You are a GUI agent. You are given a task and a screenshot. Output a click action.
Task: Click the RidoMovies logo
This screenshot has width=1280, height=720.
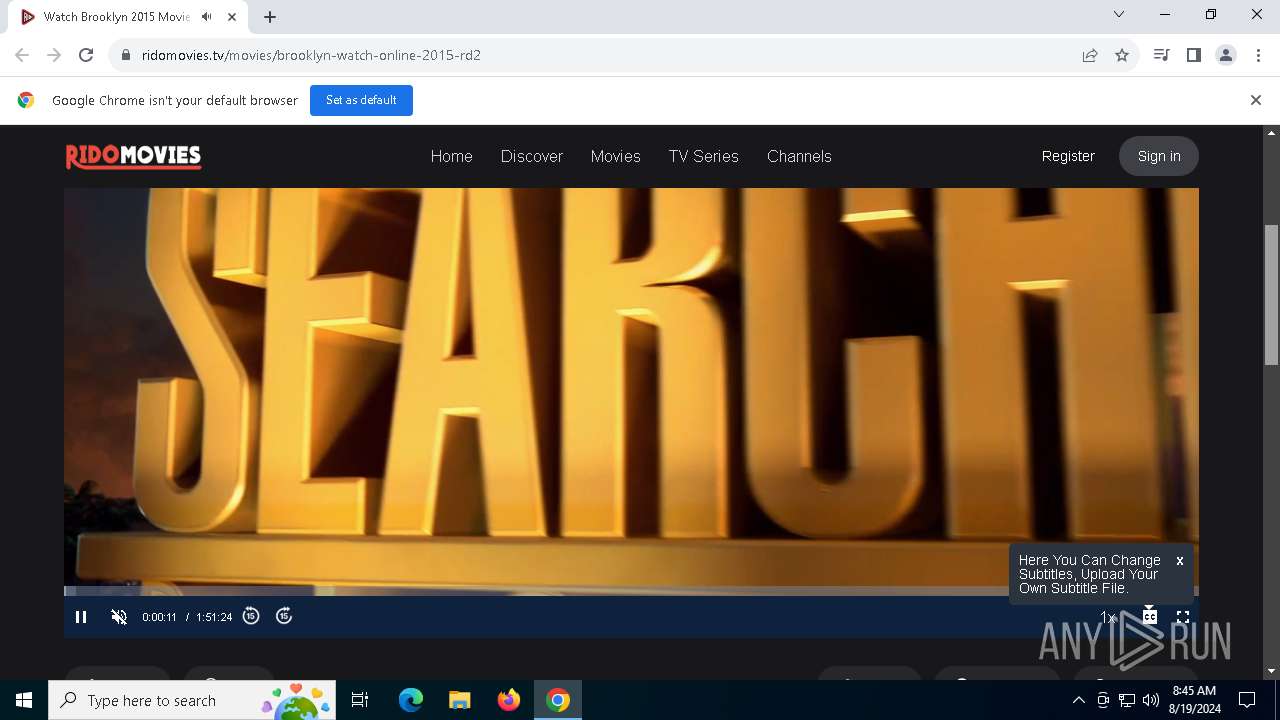[x=133, y=156]
